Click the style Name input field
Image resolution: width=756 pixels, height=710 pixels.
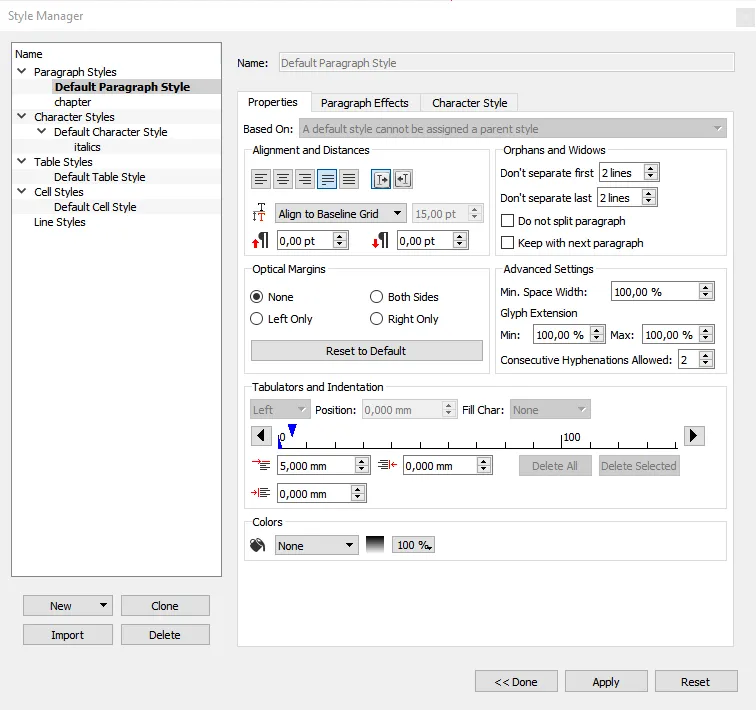click(507, 63)
